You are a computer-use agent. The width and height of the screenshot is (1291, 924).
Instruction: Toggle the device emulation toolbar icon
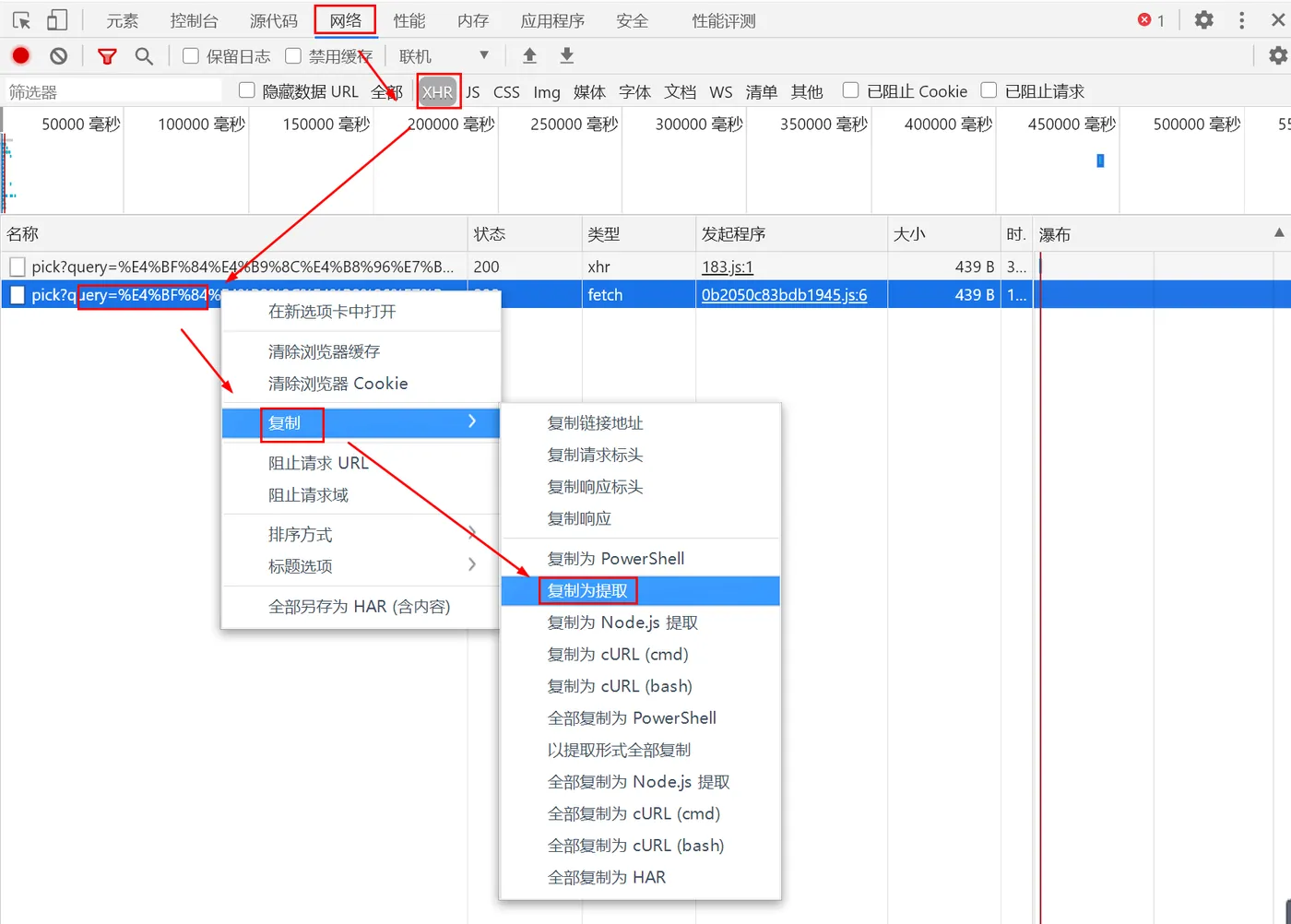click(x=57, y=20)
